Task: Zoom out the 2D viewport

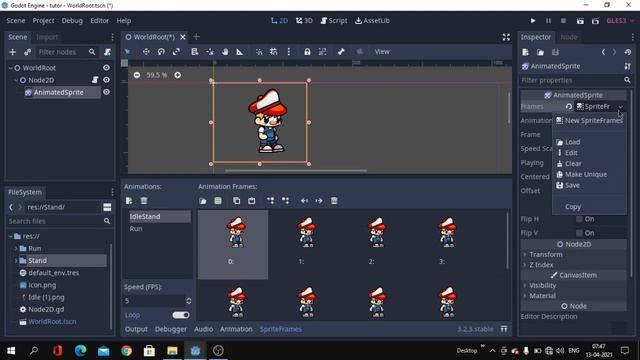Action: (x=137, y=75)
